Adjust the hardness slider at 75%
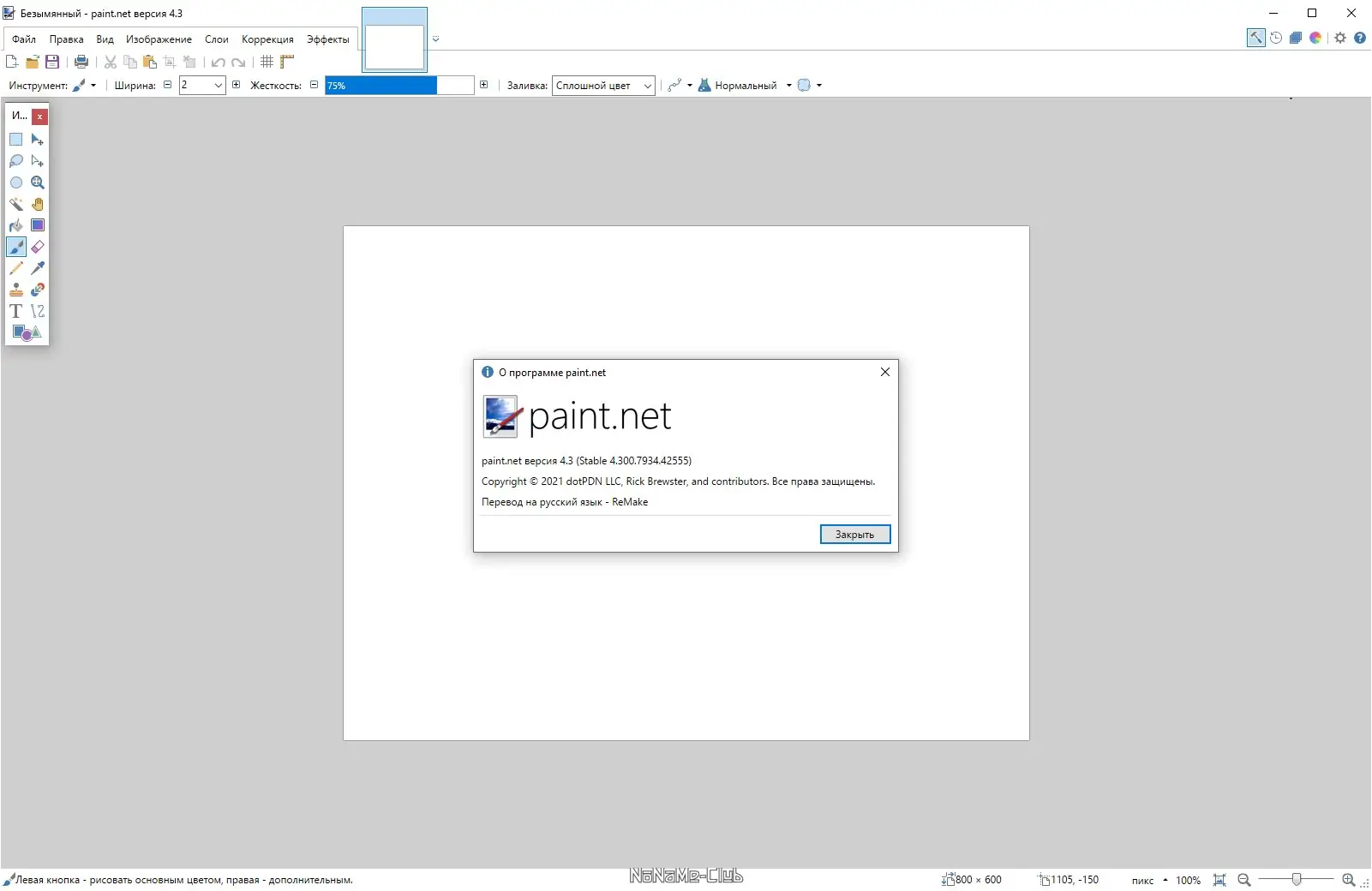This screenshot has width=1372, height=891. coord(399,86)
